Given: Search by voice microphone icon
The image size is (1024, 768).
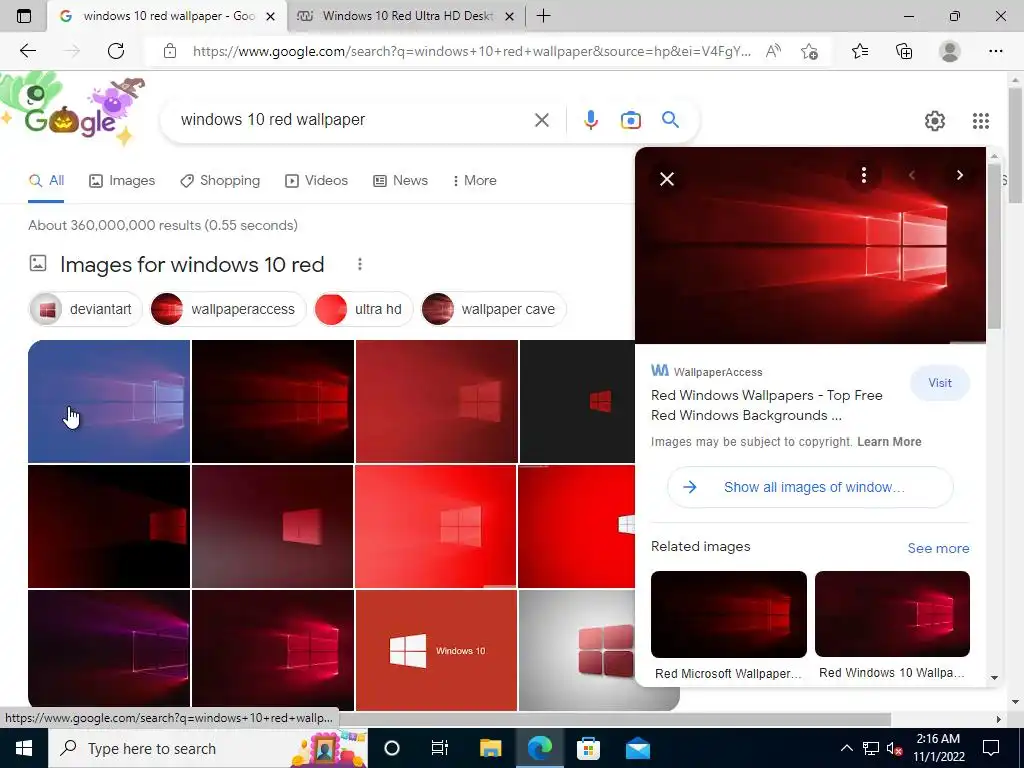Looking at the screenshot, I should click(590, 120).
